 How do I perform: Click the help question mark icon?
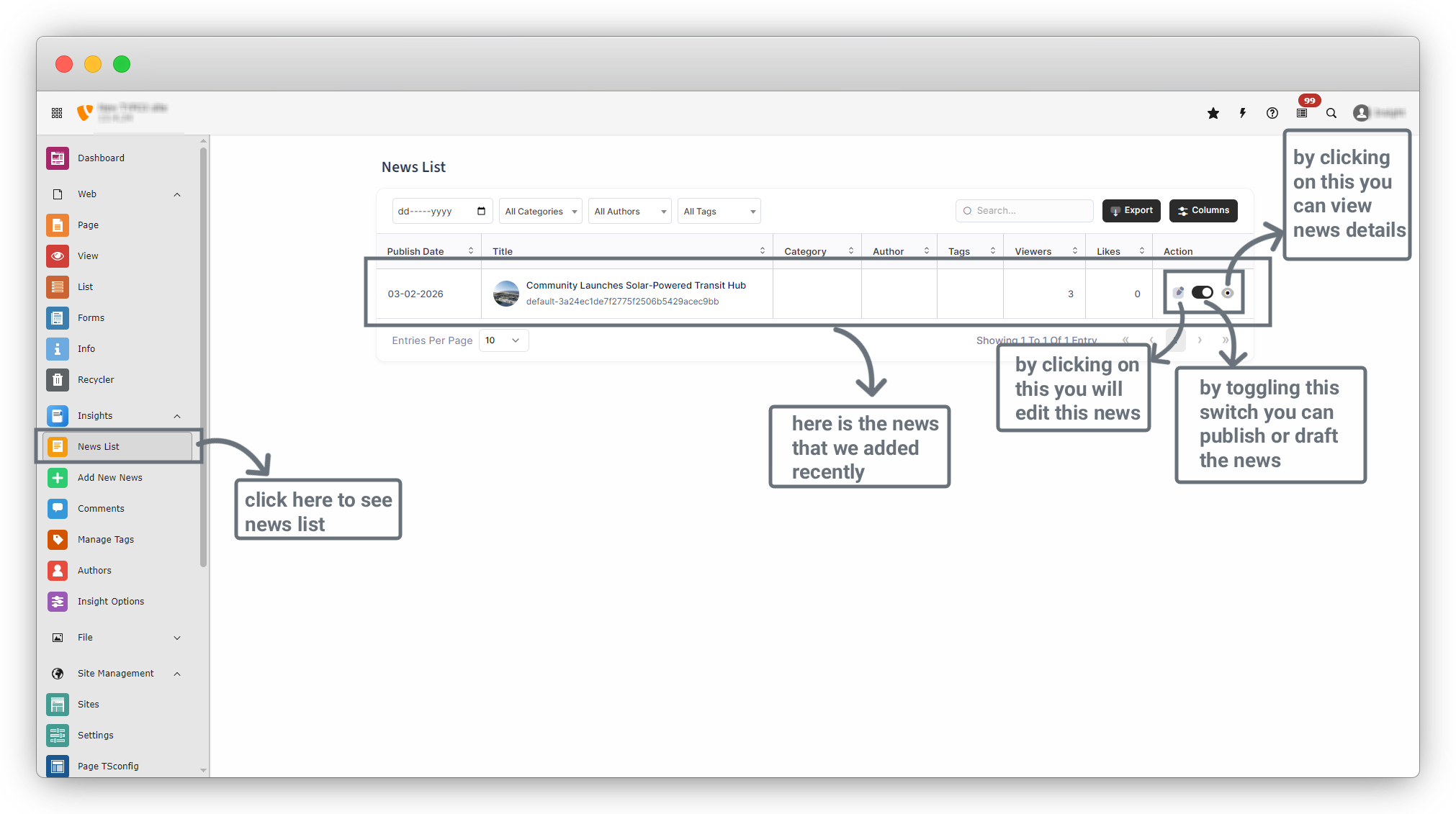pyautogui.click(x=1272, y=113)
